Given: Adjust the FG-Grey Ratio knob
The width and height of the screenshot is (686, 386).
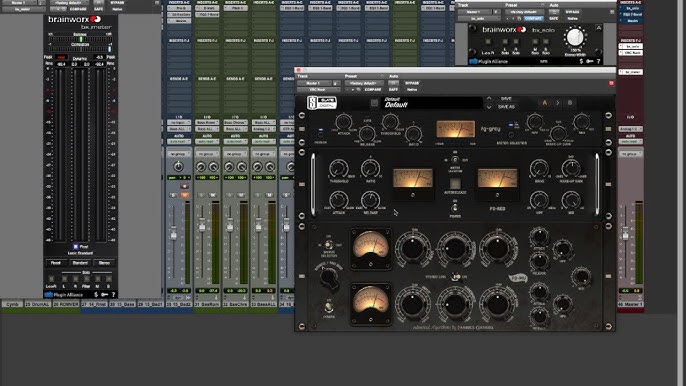Looking at the screenshot, I should pos(413,133).
